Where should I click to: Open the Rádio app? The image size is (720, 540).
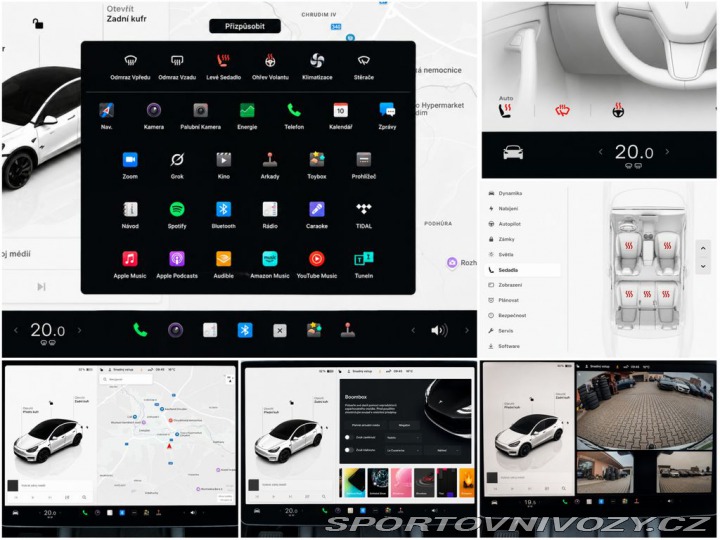point(270,209)
